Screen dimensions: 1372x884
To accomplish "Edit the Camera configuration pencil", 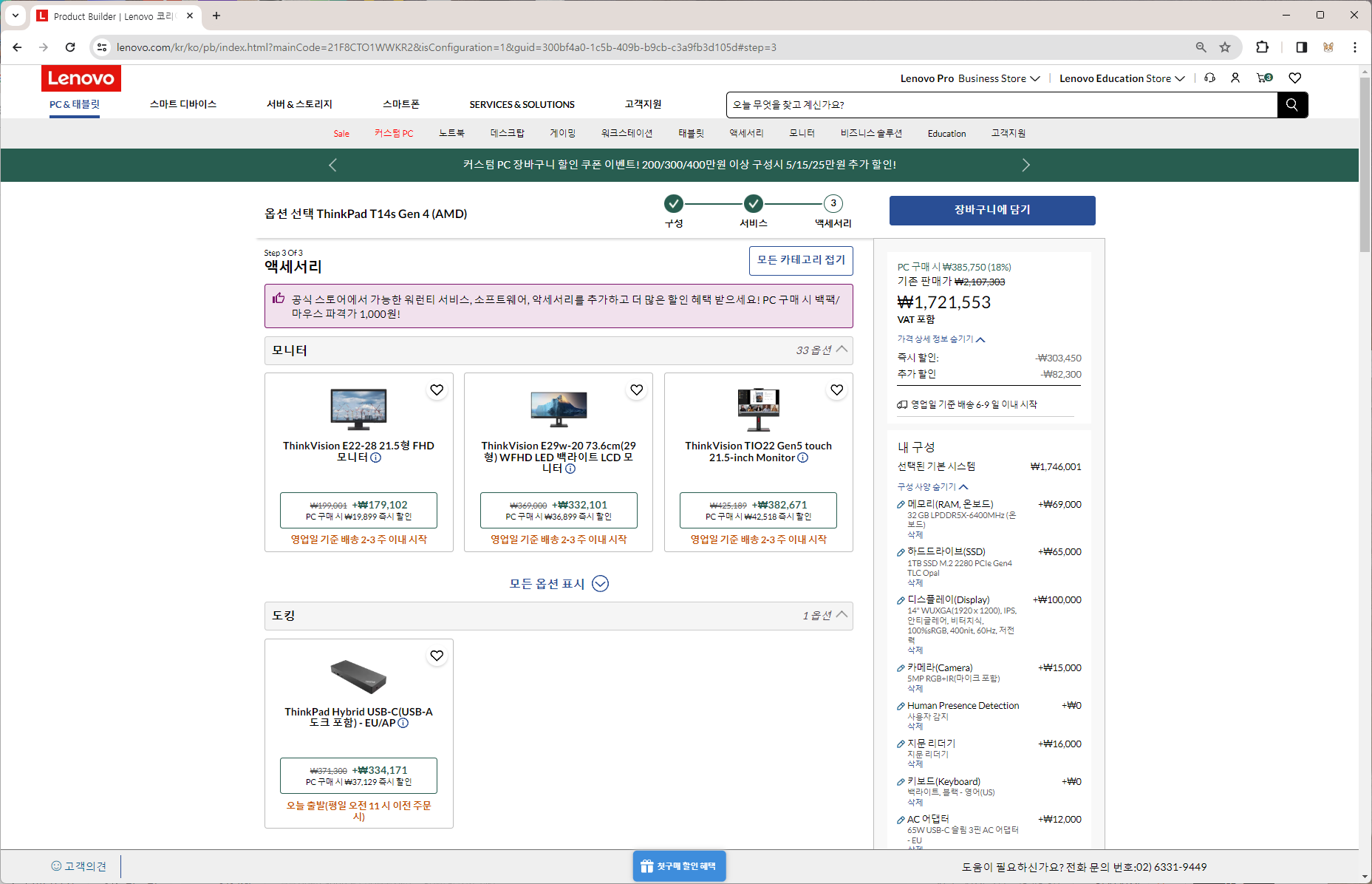I will point(901,668).
